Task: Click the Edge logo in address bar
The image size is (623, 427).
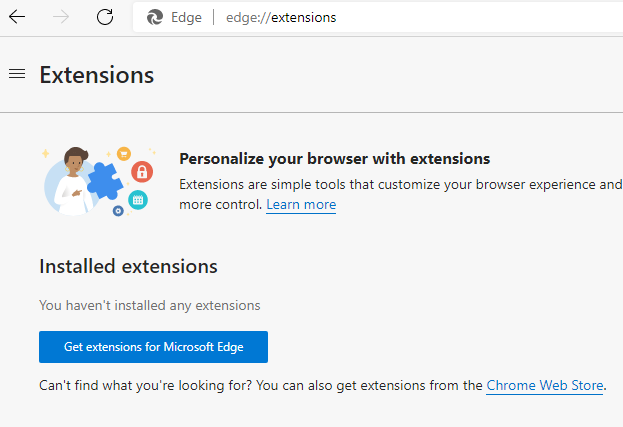Action: (155, 17)
